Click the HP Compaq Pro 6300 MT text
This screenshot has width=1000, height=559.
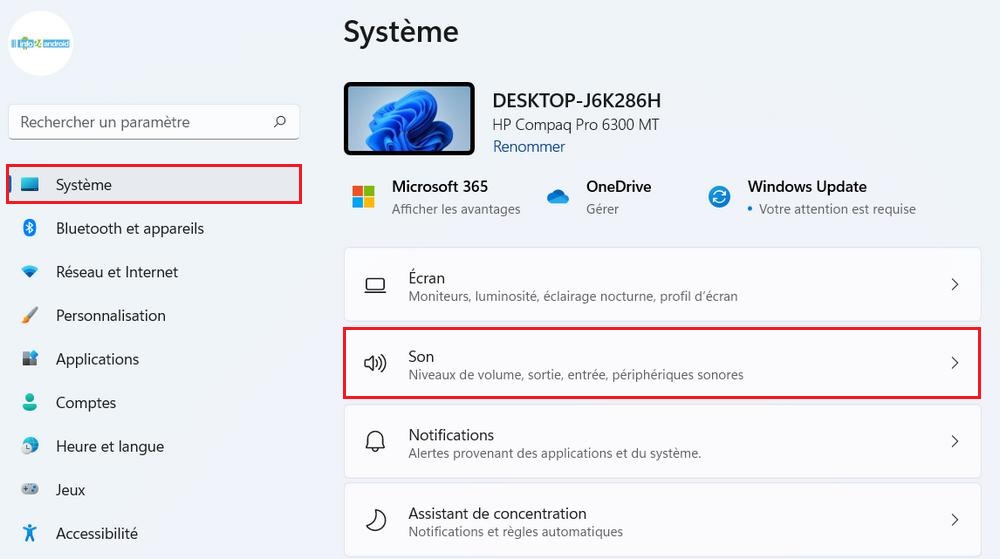(575, 125)
